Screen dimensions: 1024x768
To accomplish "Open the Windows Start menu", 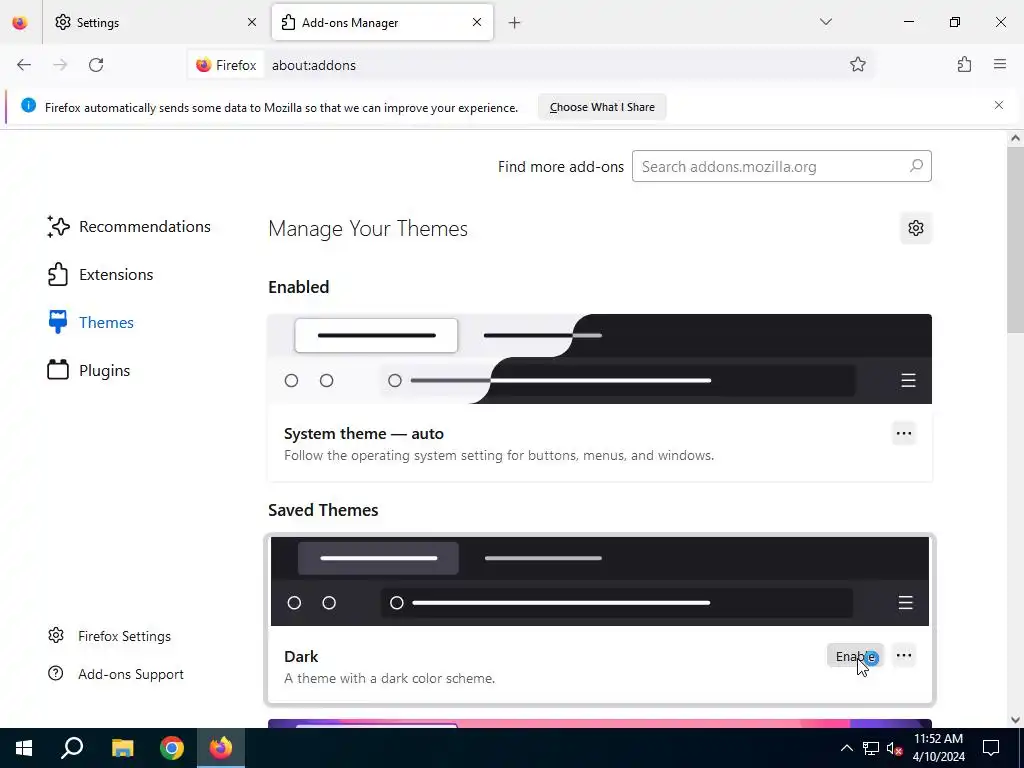I will pos(24,748).
